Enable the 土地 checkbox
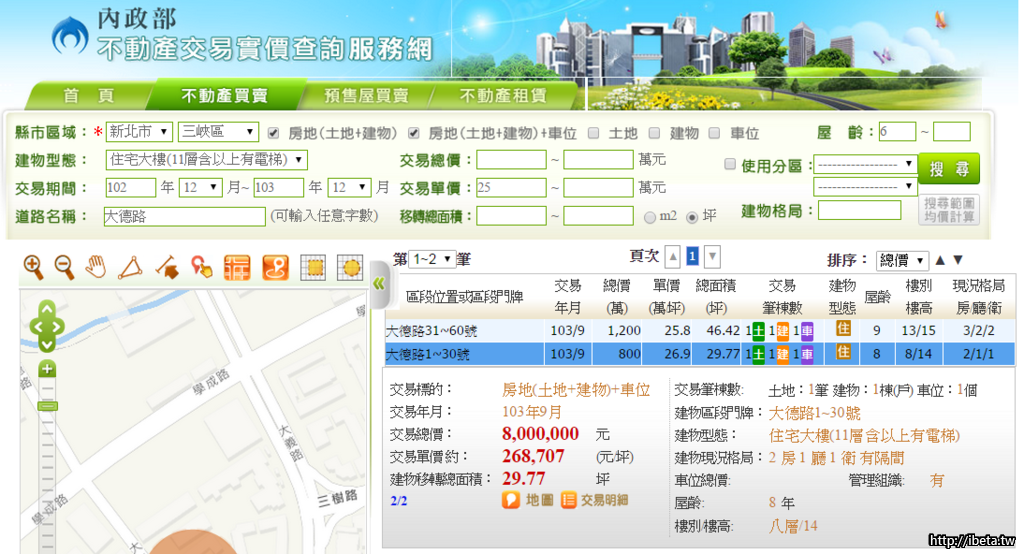1024x554 pixels. click(594, 132)
